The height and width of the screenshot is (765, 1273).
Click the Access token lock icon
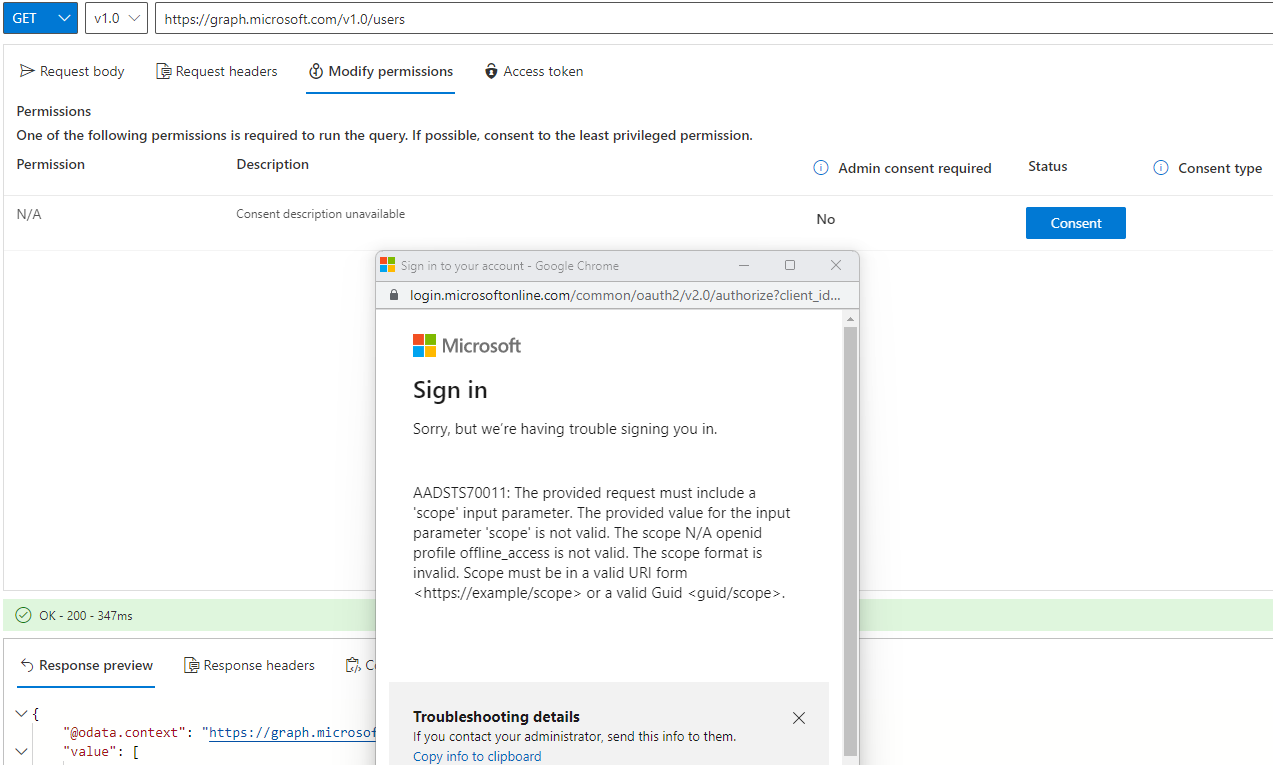tap(491, 71)
